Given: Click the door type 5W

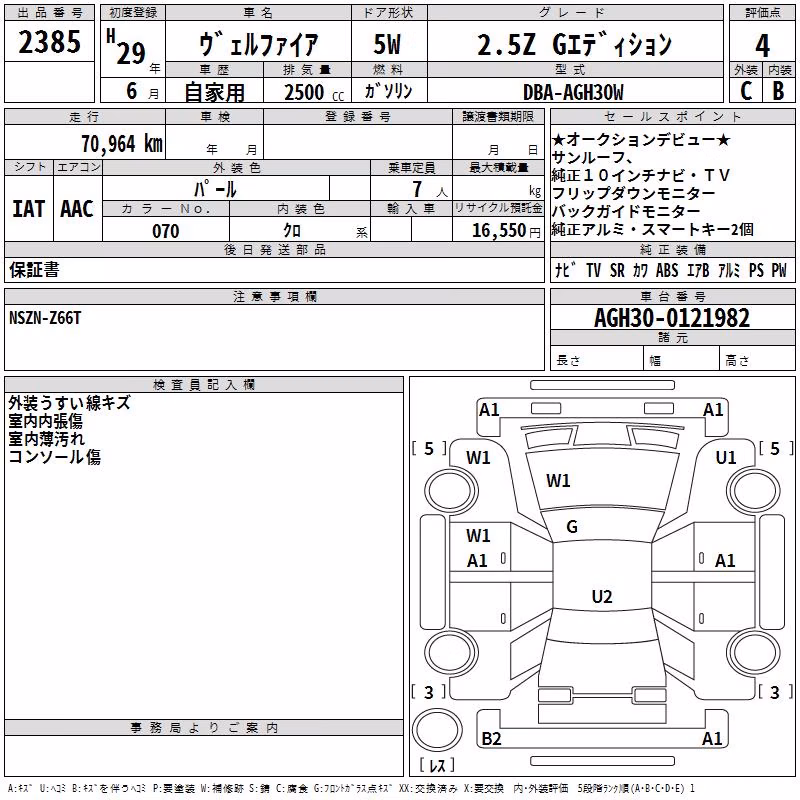Looking at the screenshot, I should pyautogui.click(x=388, y=44).
